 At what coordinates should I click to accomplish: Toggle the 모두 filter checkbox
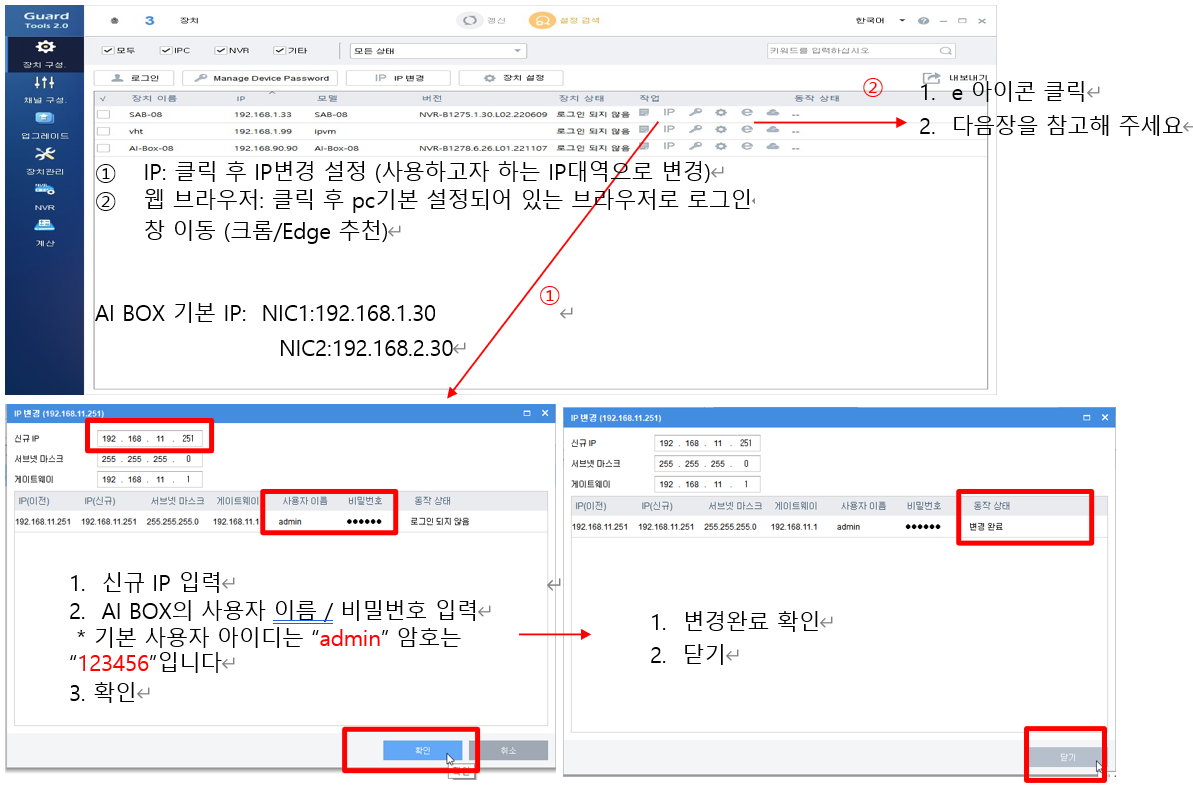tap(107, 50)
